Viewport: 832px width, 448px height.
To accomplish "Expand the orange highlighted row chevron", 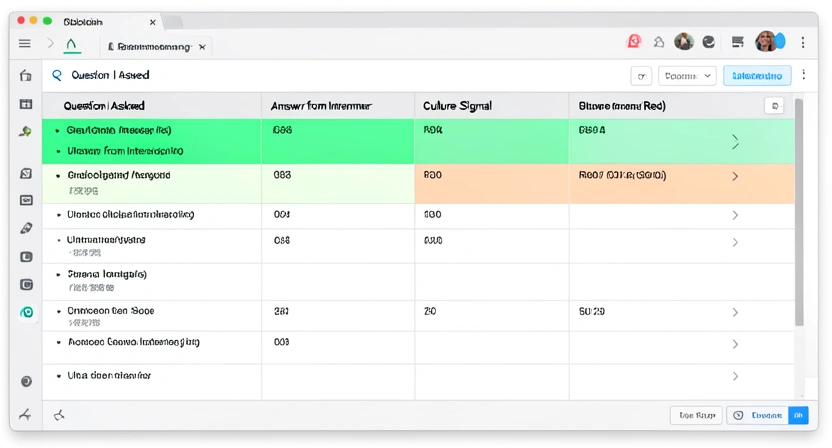I will click(735, 176).
